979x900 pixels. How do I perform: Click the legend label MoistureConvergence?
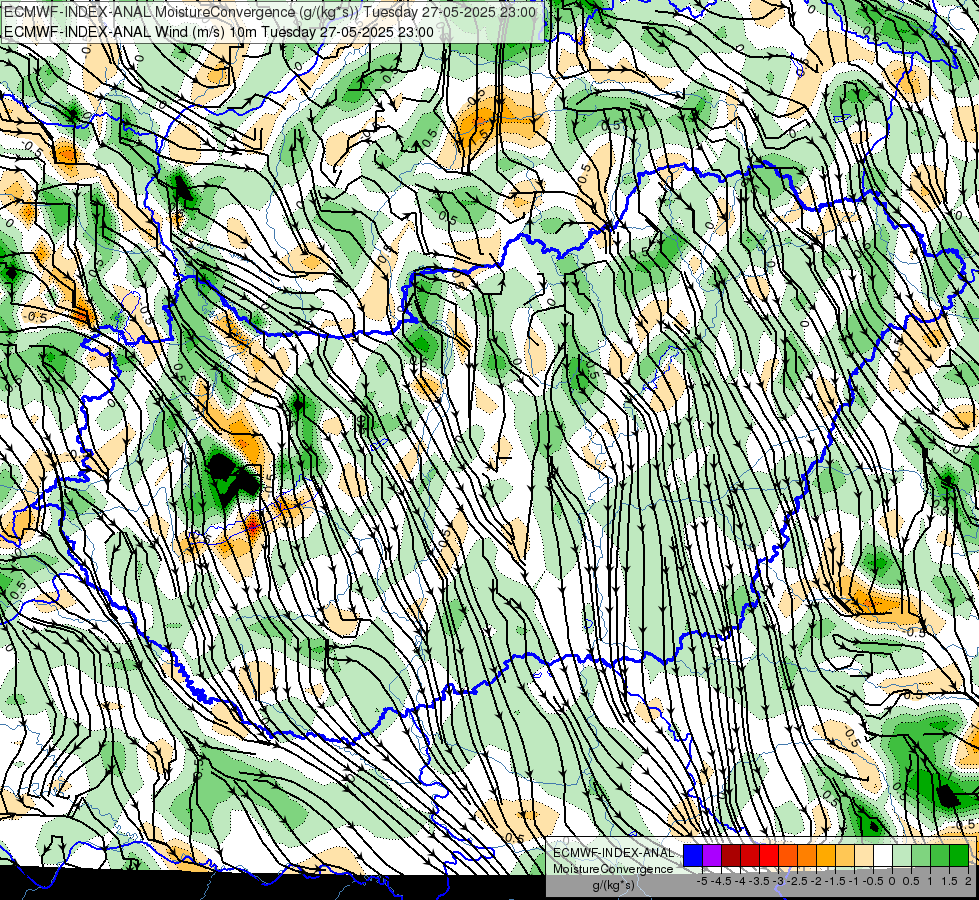(x=613, y=869)
